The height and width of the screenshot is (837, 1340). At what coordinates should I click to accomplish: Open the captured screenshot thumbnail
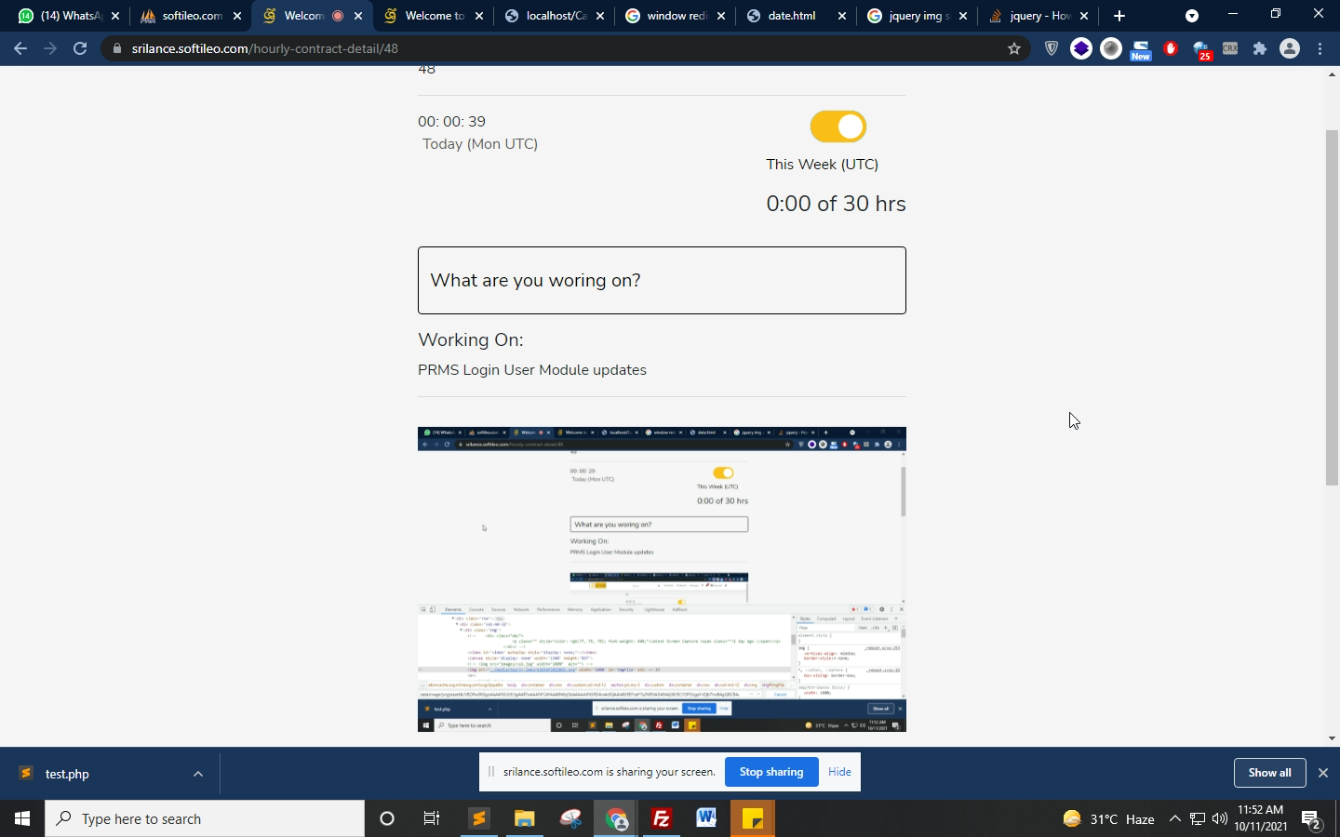pos(661,579)
